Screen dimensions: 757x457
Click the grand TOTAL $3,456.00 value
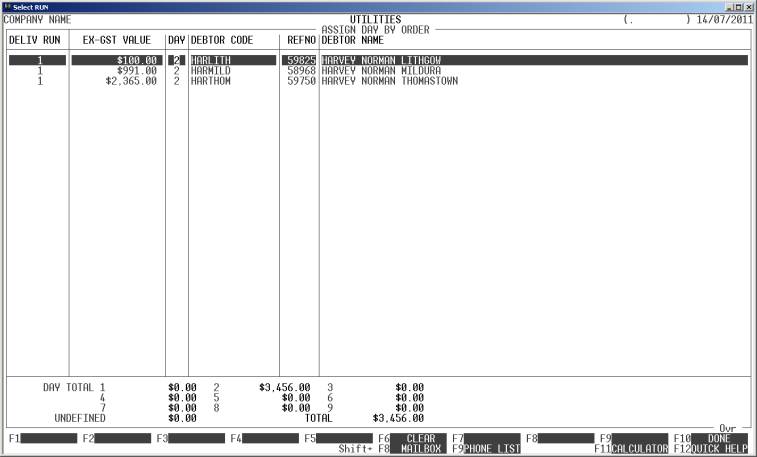coord(398,418)
